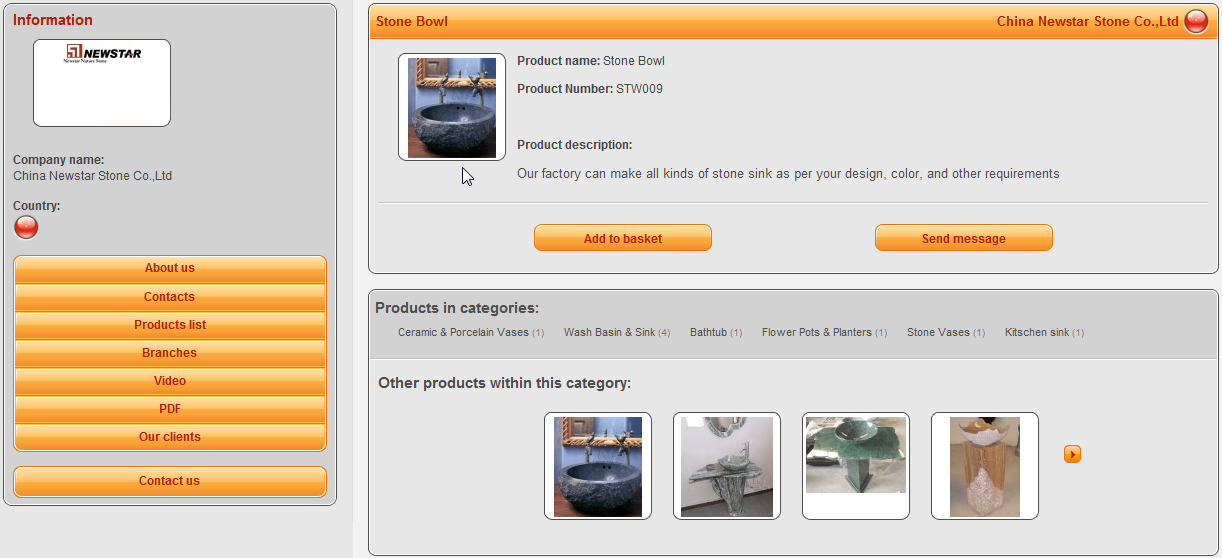This screenshot has width=1222, height=558.
Task: Go to the Contacts menu item
Action: click(170, 297)
